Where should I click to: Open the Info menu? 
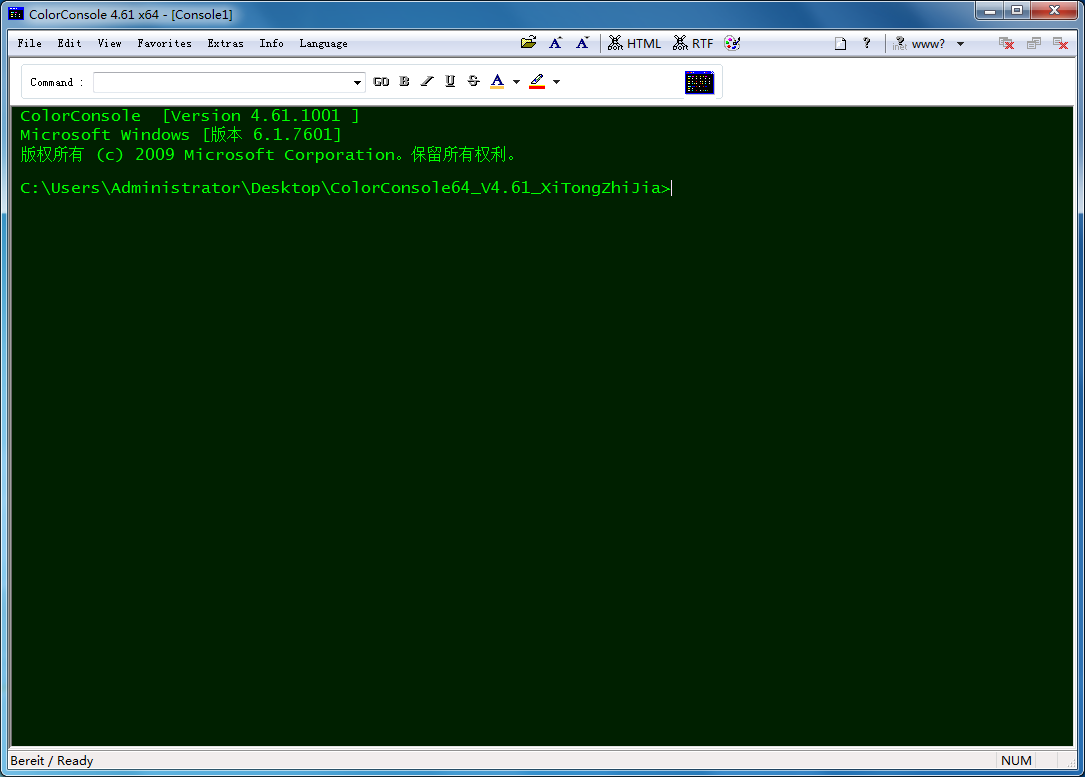pyautogui.click(x=271, y=44)
